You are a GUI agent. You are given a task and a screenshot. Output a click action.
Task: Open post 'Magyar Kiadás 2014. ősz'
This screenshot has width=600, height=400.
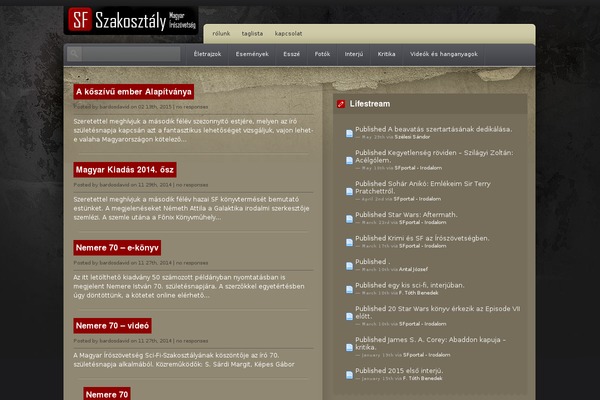pyautogui.click(x=125, y=170)
